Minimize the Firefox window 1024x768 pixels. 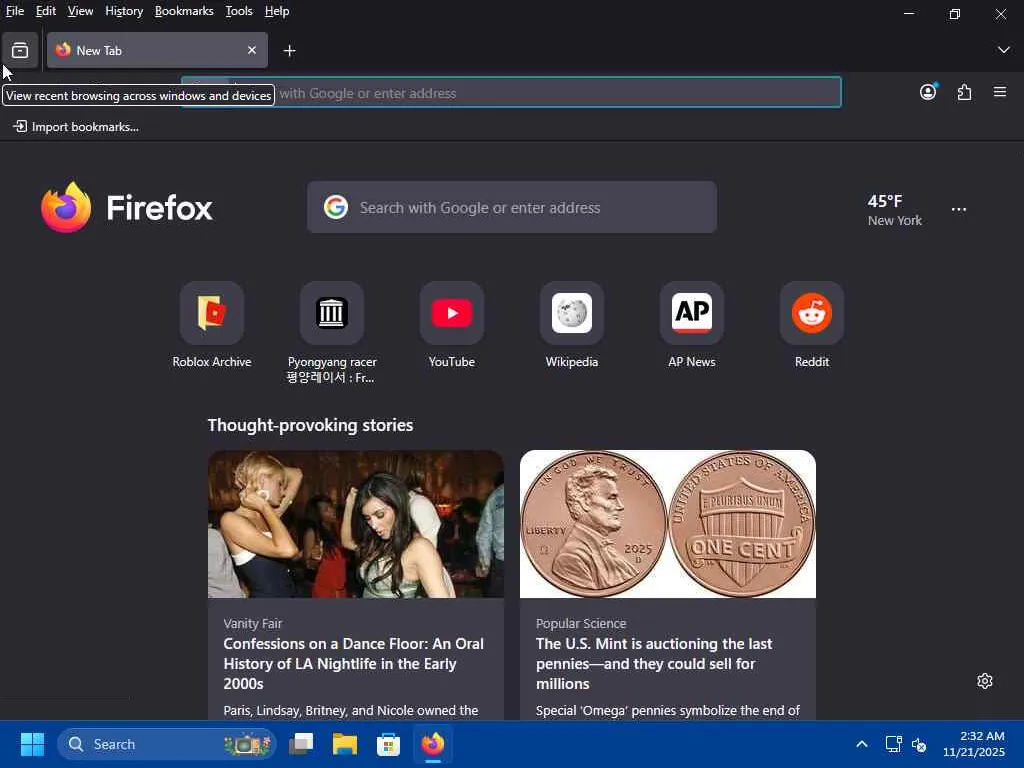908,14
